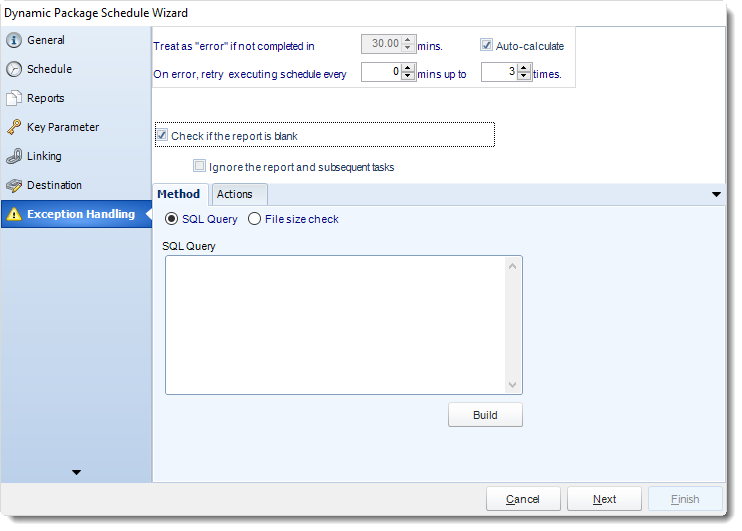Click the Schedule clock icon
The image size is (742, 531).
point(14,69)
